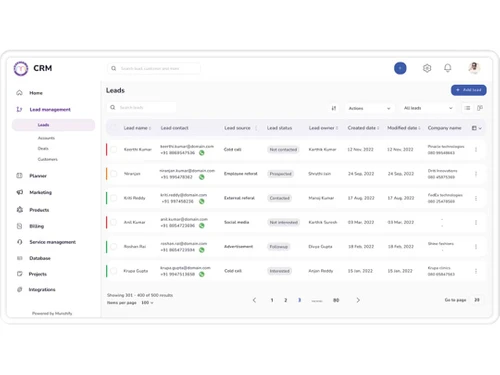Click WhatsApp icon in Keerthi Kumar row
The width and height of the screenshot is (500, 375).
(202, 153)
